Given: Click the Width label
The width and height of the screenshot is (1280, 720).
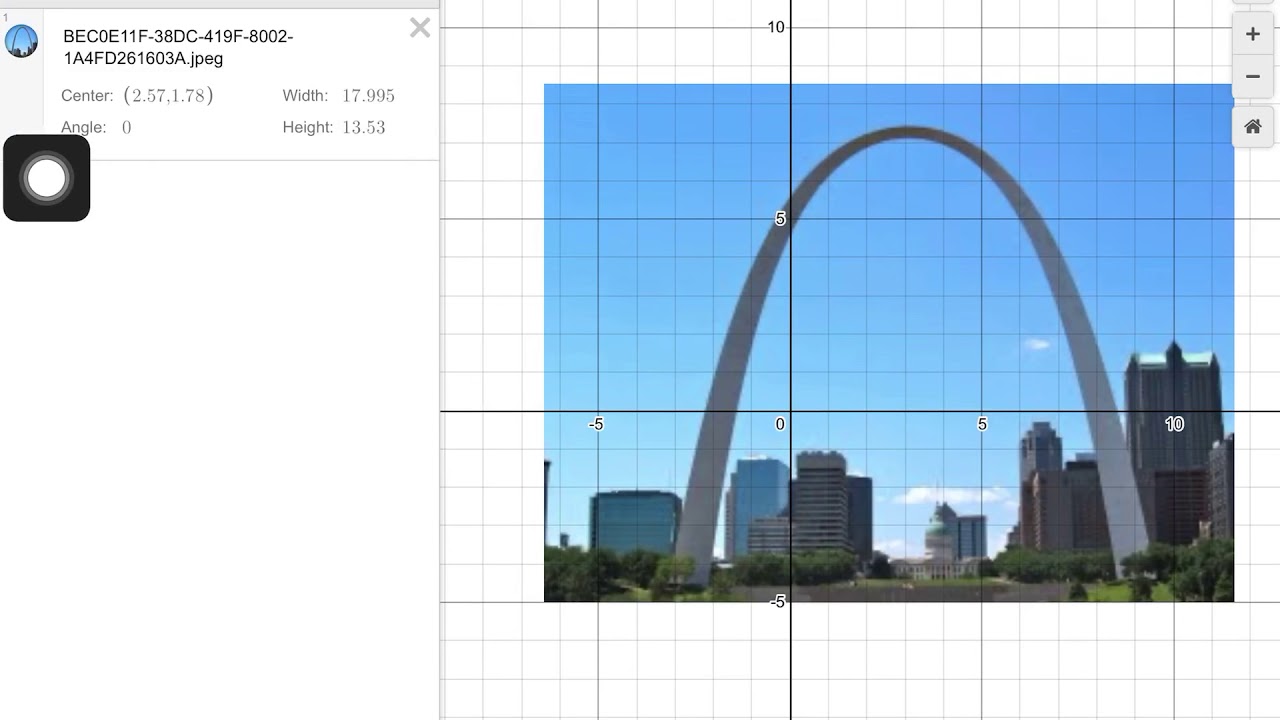Looking at the screenshot, I should [305, 96].
